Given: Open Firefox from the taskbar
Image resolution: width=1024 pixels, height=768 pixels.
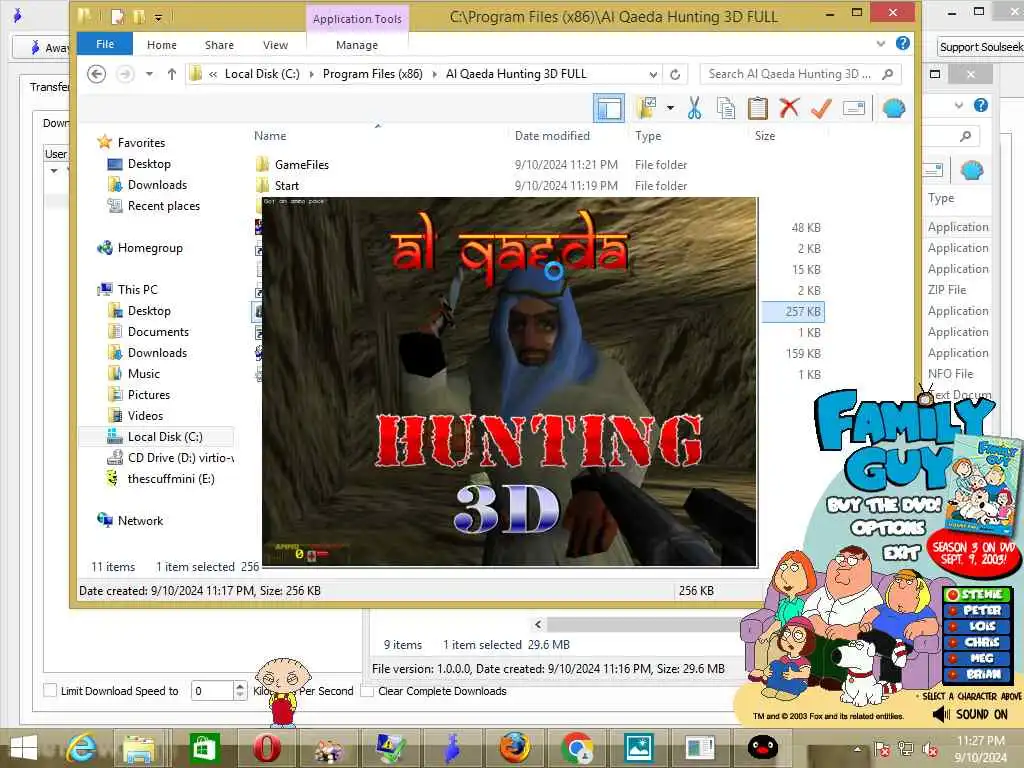Looking at the screenshot, I should (515, 748).
